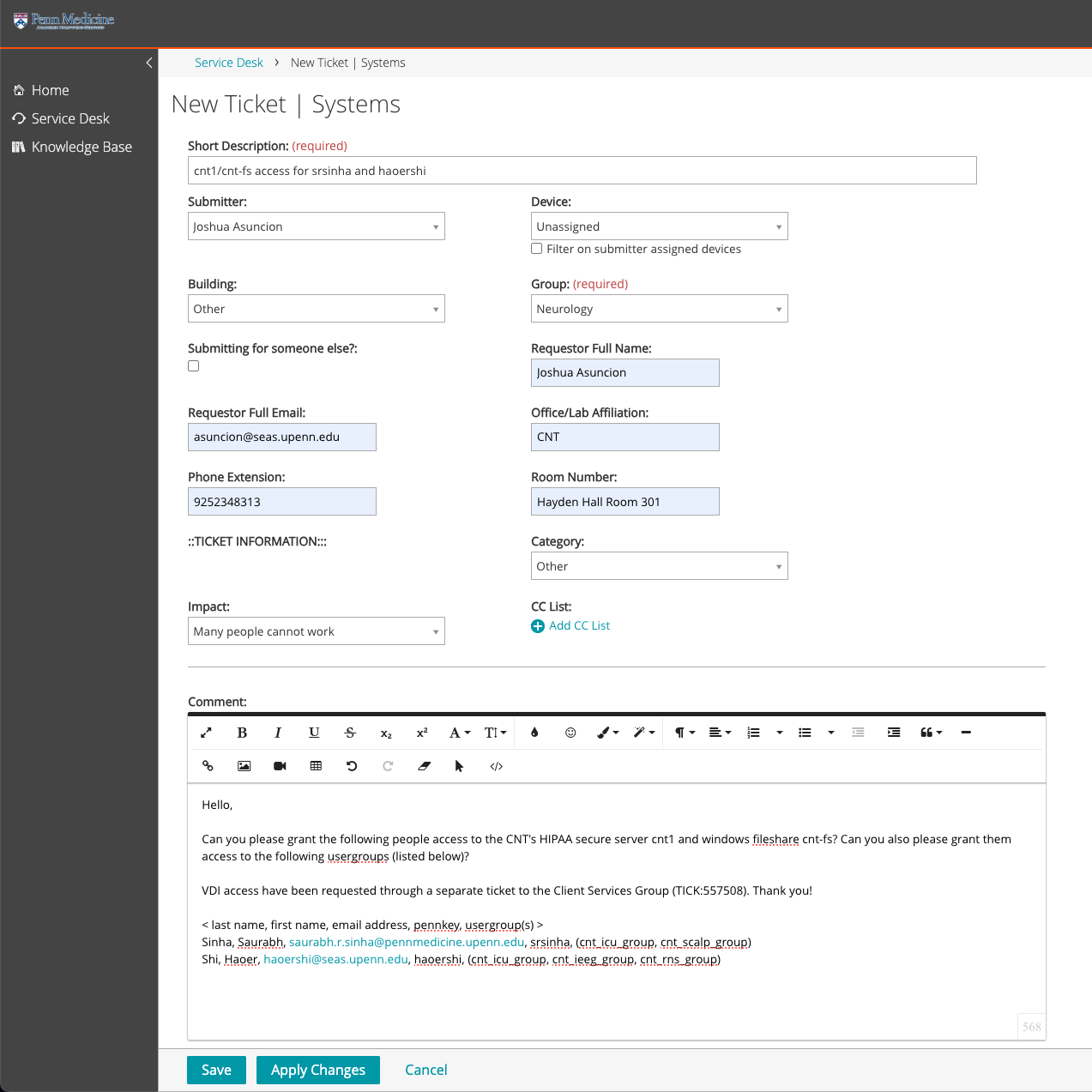Tick the Submitting for someone else checkbox
This screenshot has height=1092, width=1092.
(194, 366)
